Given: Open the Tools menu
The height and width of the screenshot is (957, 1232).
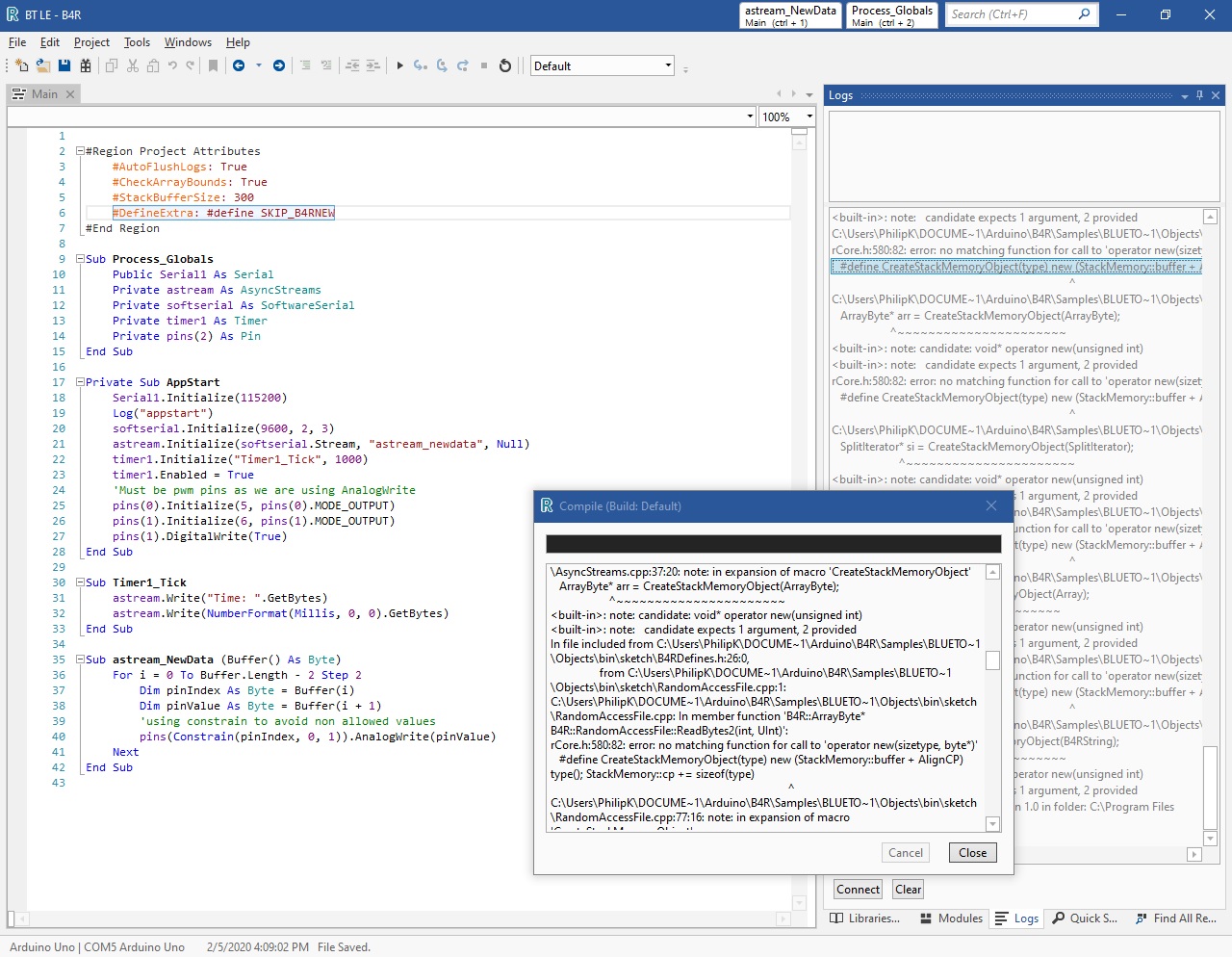Looking at the screenshot, I should pyautogui.click(x=137, y=42).
